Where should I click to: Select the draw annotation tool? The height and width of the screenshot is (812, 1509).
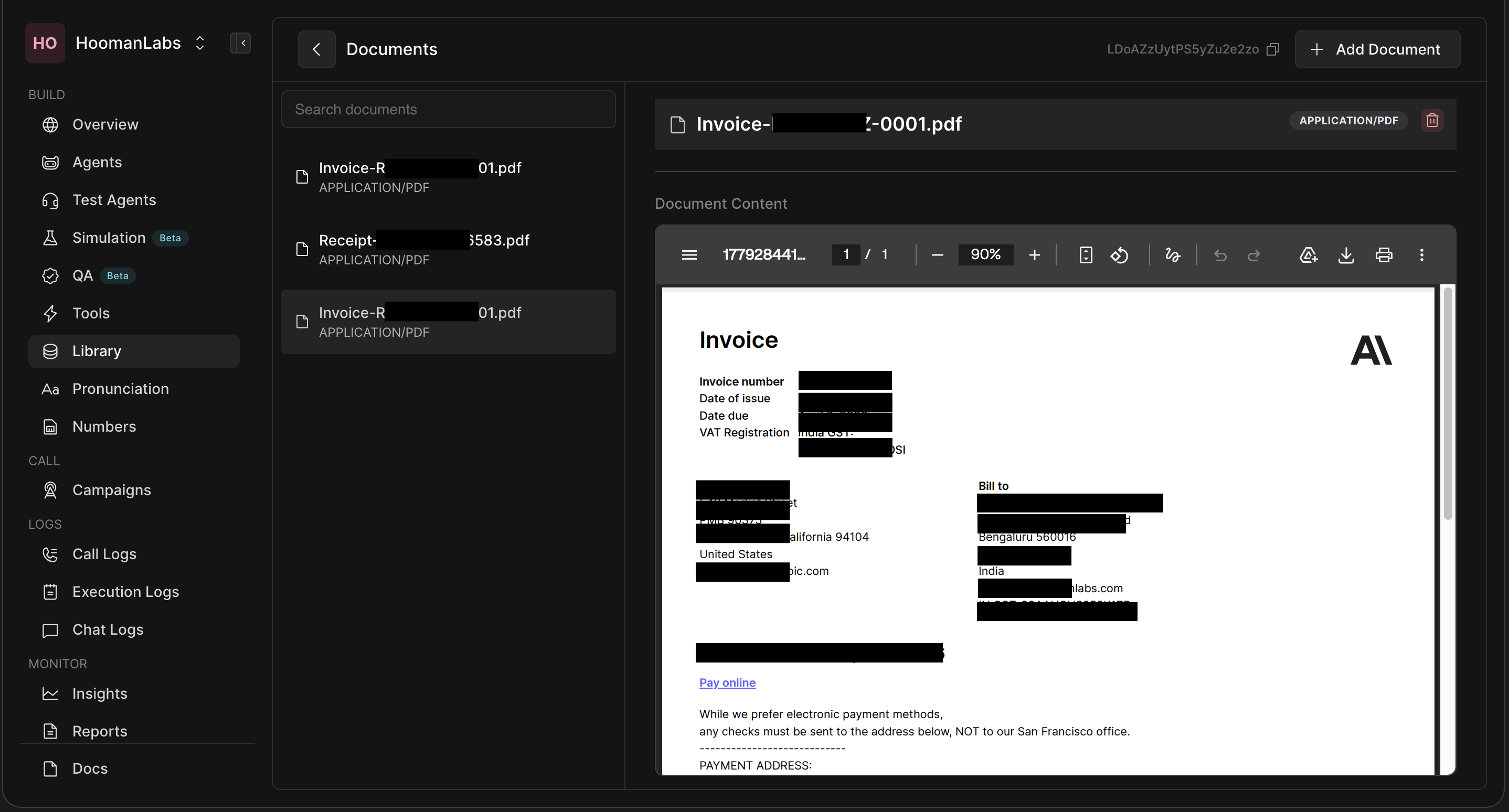pos(1172,254)
